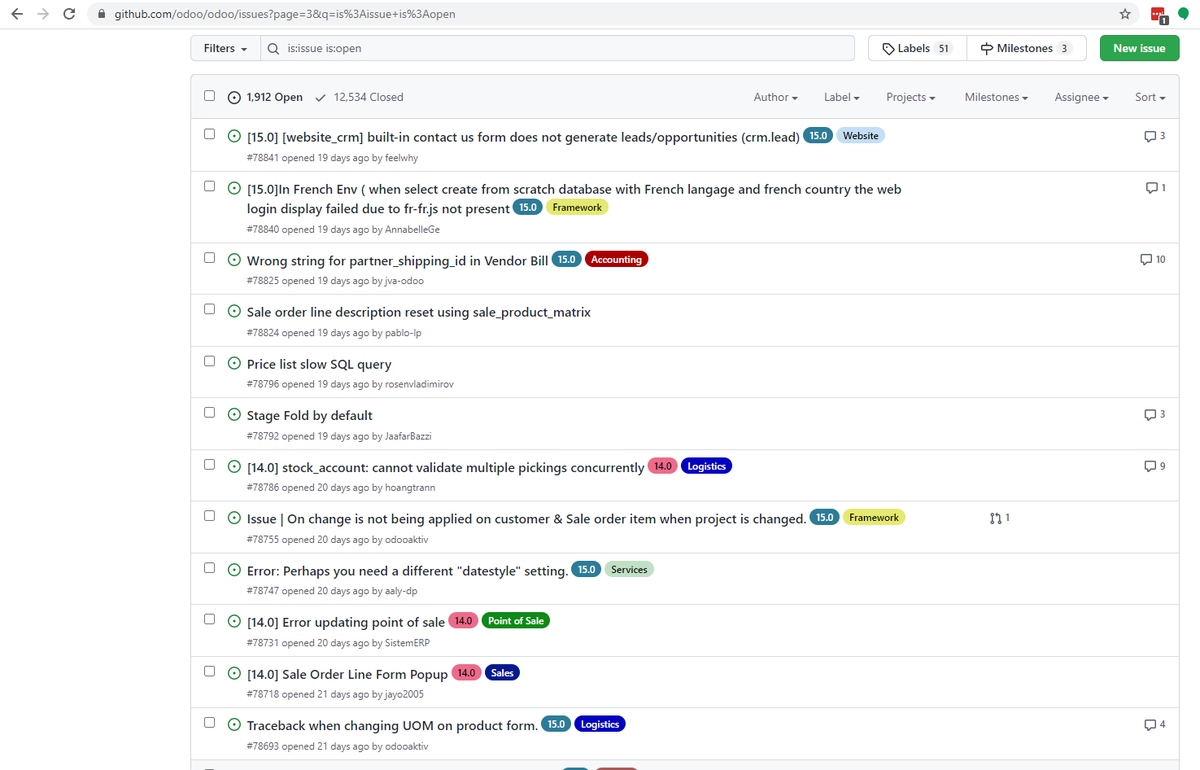Open author profile SistemERP
The height and width of the screenshot is (770, 1200).
click(408, 643)
